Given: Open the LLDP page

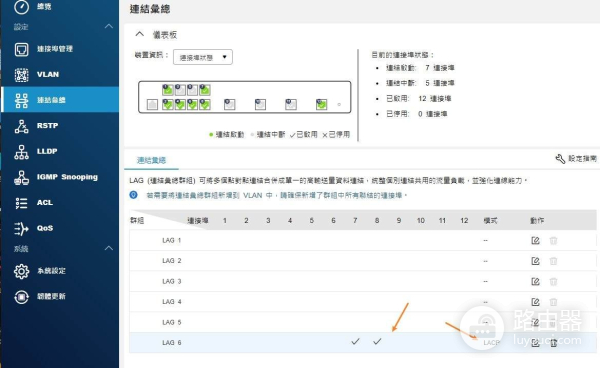Looking at the screenshot, I should coord(36,151).
